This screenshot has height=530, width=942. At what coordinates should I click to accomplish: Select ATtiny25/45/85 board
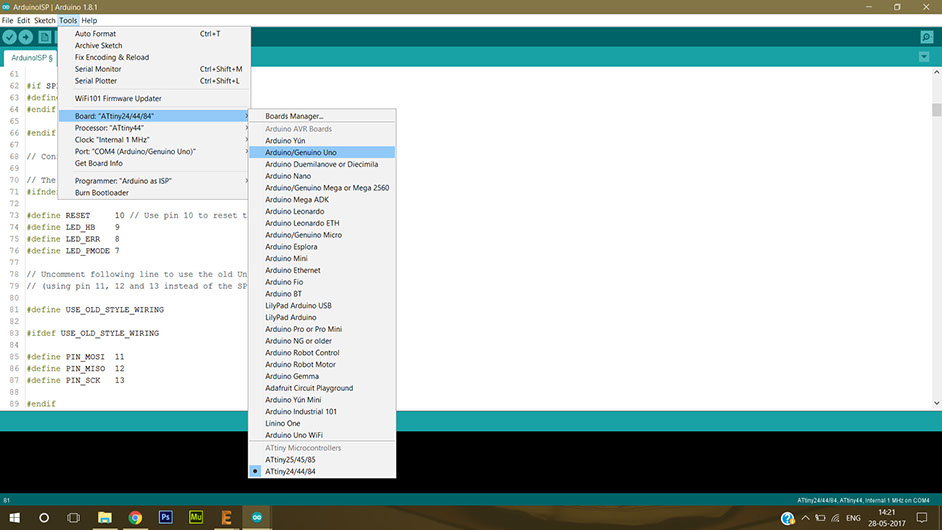322,460
